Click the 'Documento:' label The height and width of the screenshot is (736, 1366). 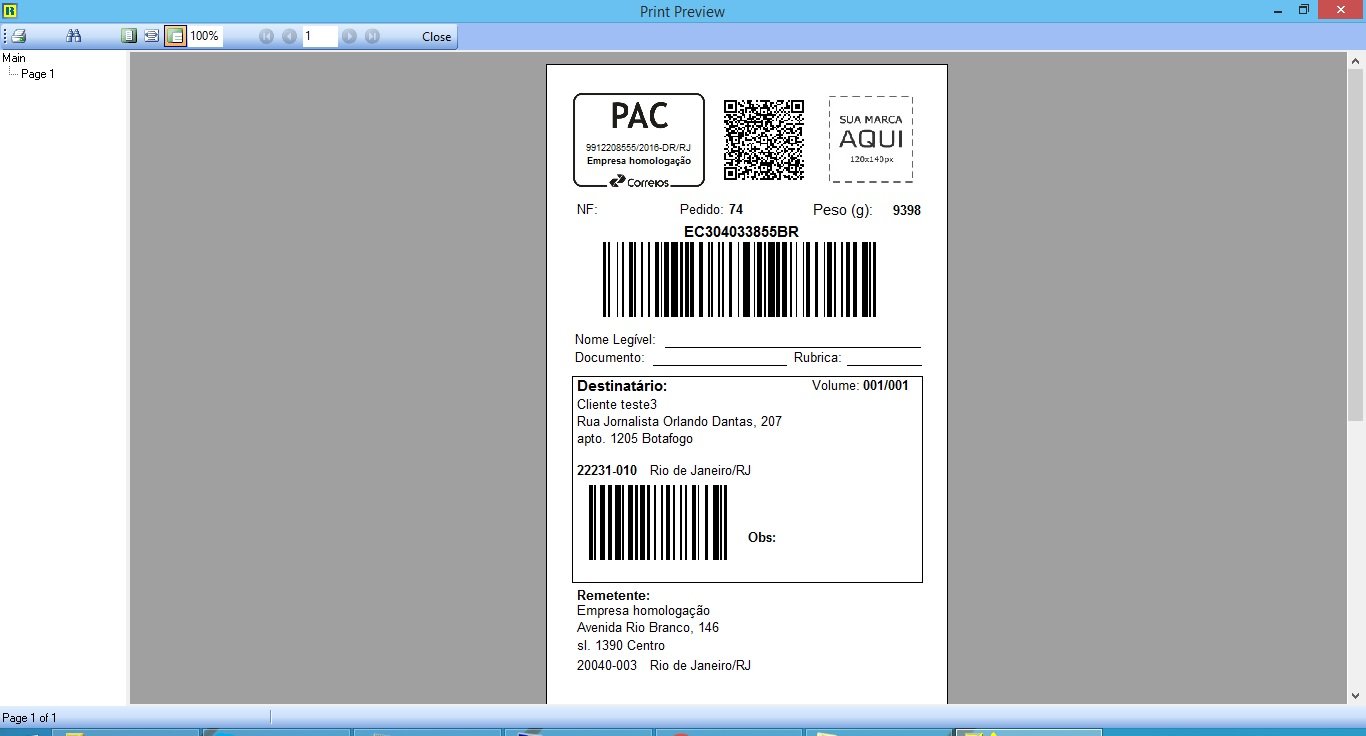(x=610, y=358)
